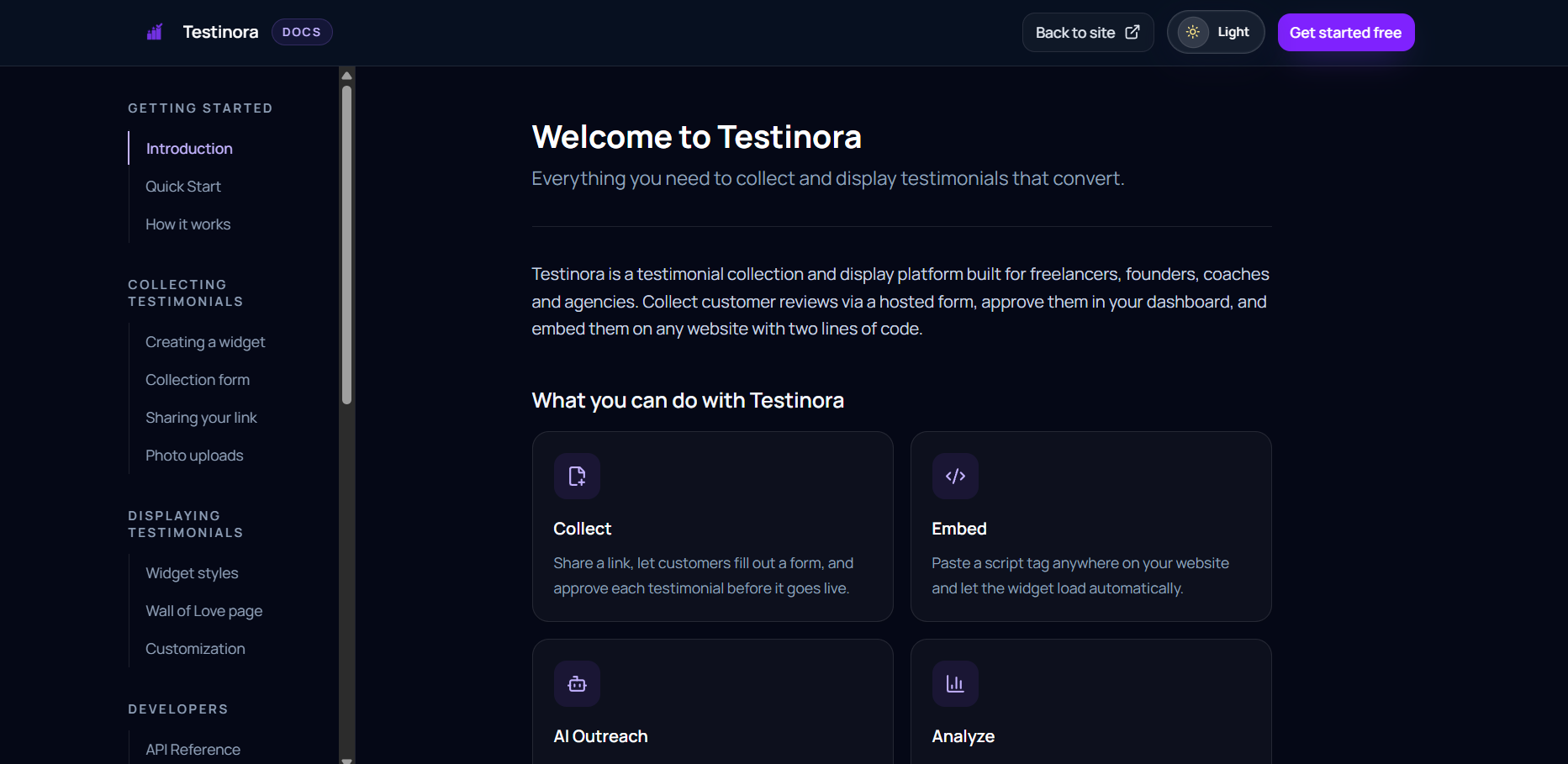This screenshot has width=1568, height=764.
Task: Click the DOCS badge next to Testinora
Action: (x=301, y=31)
